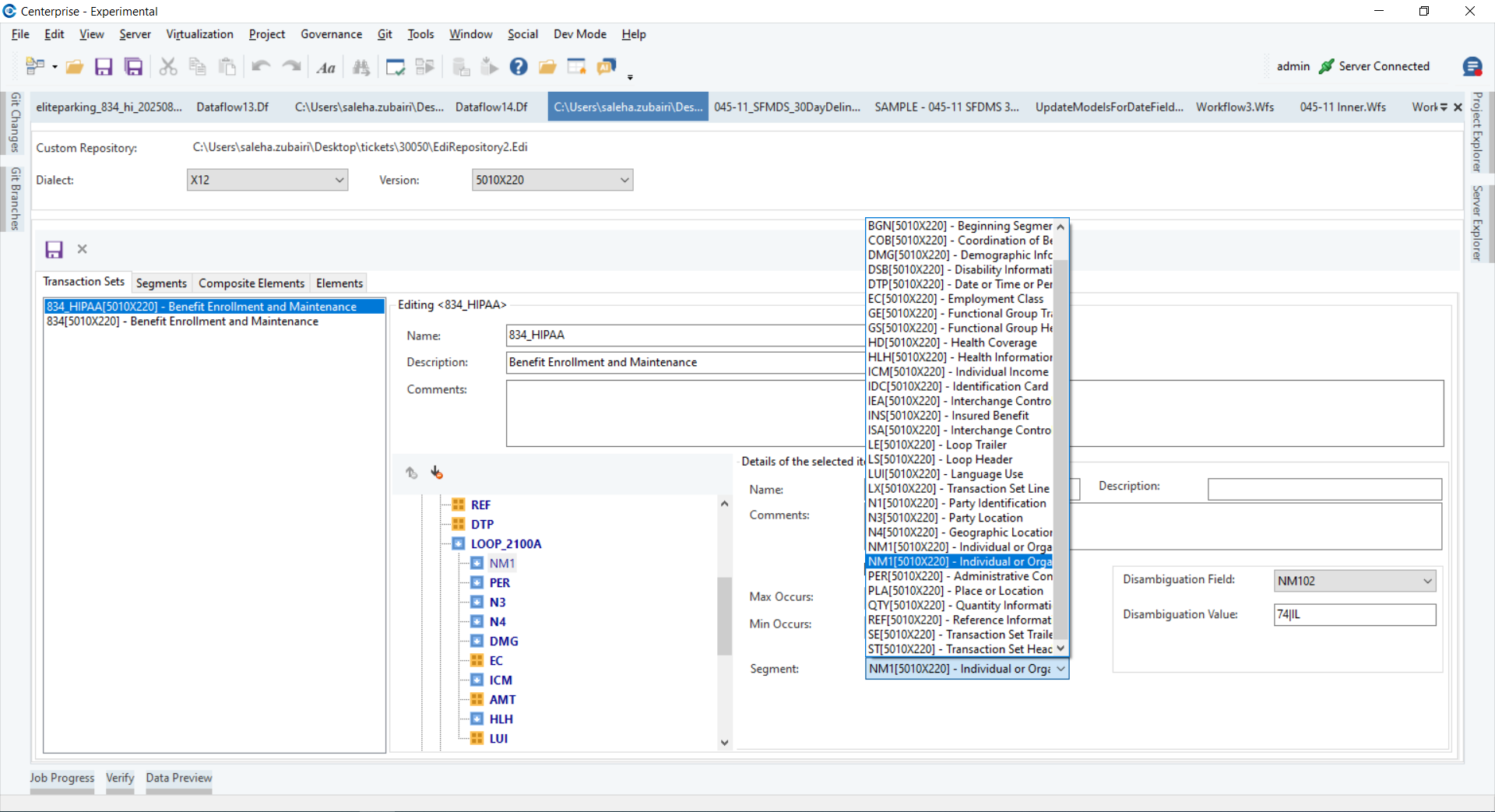Open the Version 5010X220 dropdown
Image resolution: width=1495 pixels, height=812 pixels.
pos(552,180)
